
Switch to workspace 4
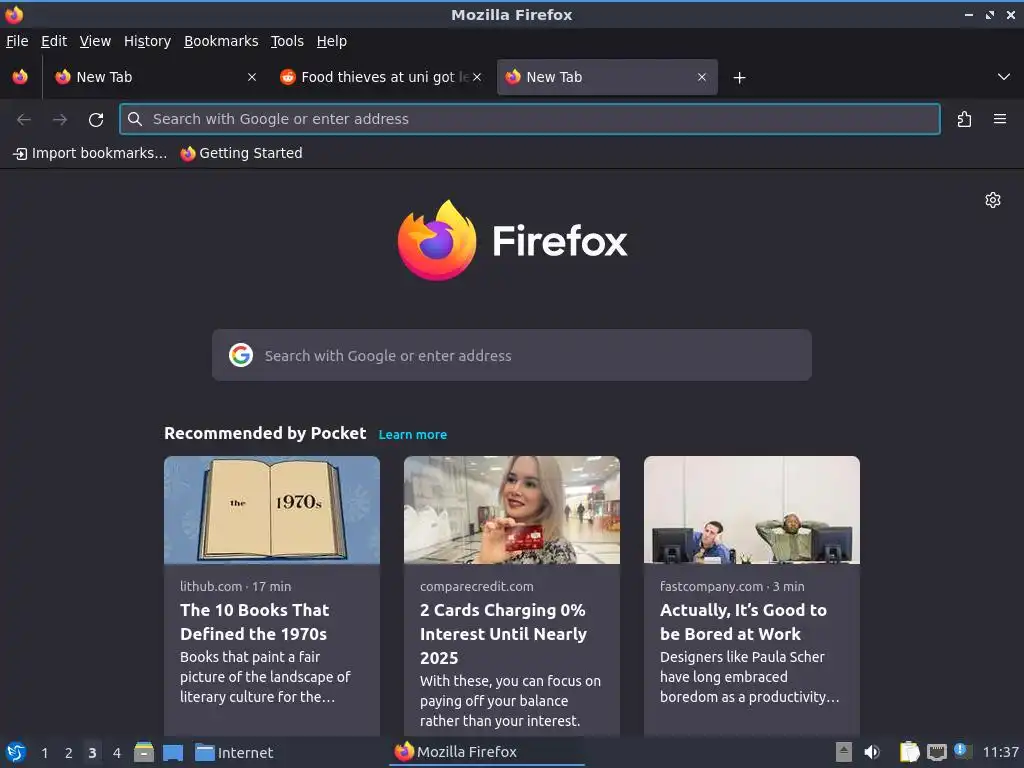(117, 753)
